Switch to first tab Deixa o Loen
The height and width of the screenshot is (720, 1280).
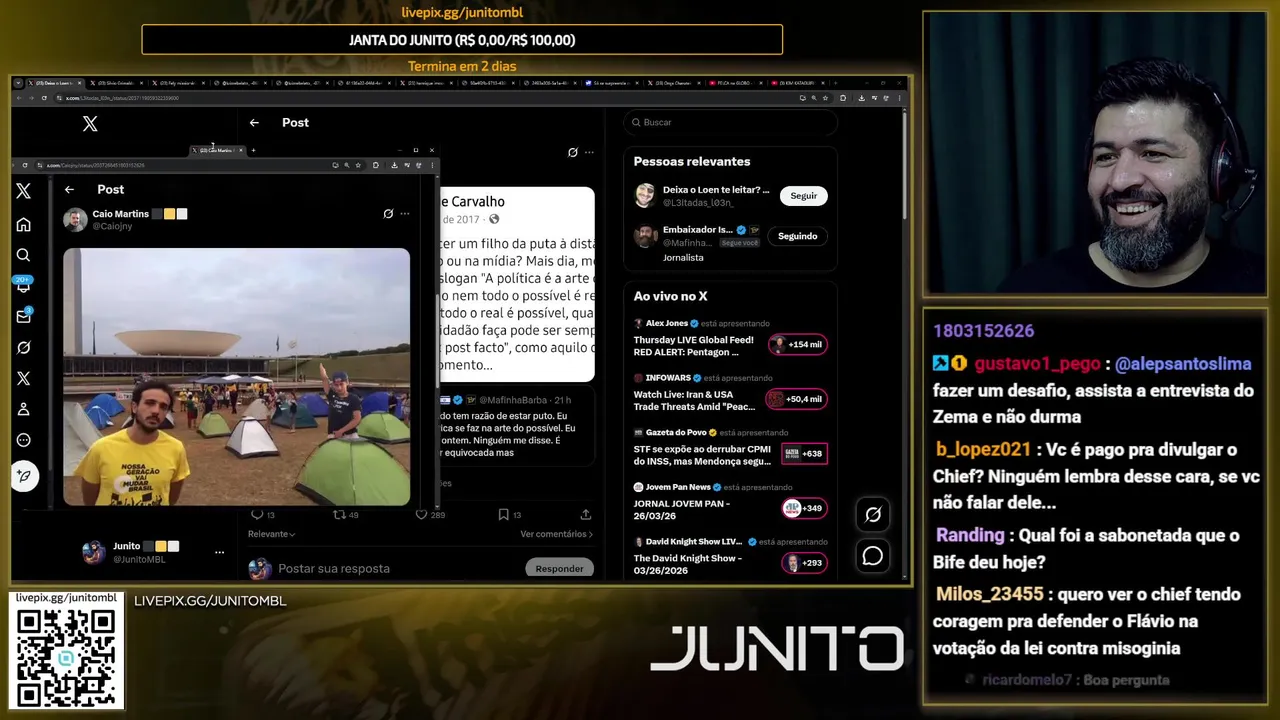coord(54,83)
